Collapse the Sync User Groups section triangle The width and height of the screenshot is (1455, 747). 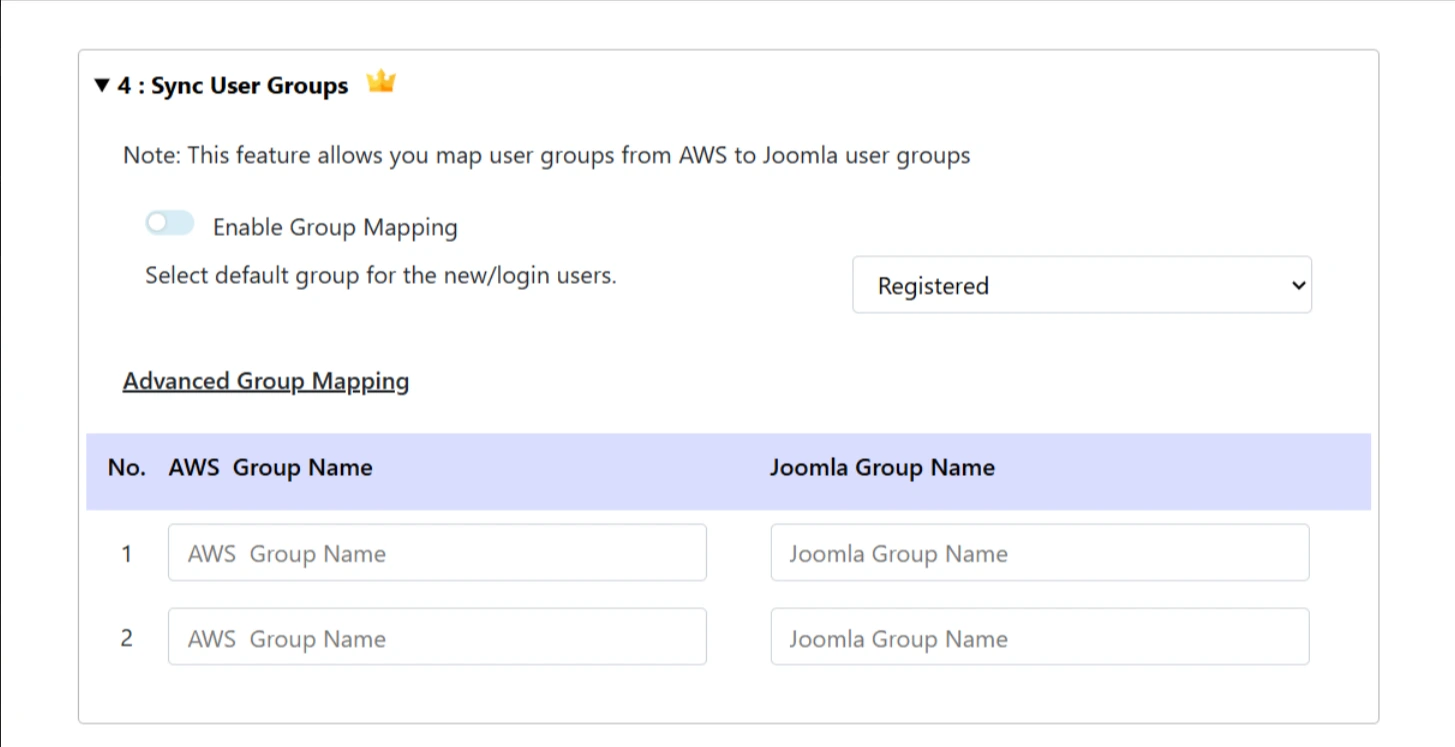(x=101, y=86)
